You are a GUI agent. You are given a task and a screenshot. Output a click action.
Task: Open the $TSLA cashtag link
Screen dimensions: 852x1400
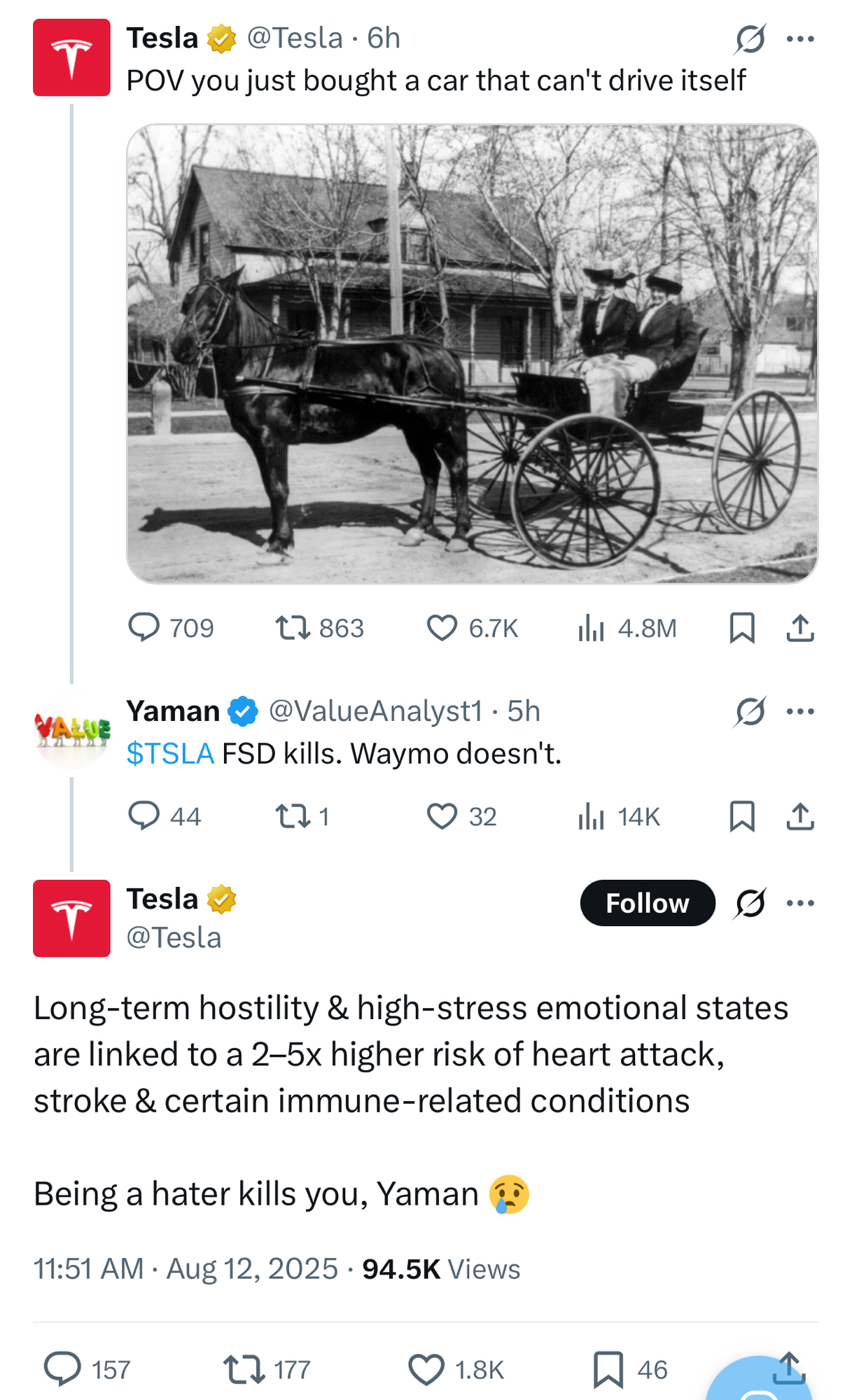coord(170,754)
